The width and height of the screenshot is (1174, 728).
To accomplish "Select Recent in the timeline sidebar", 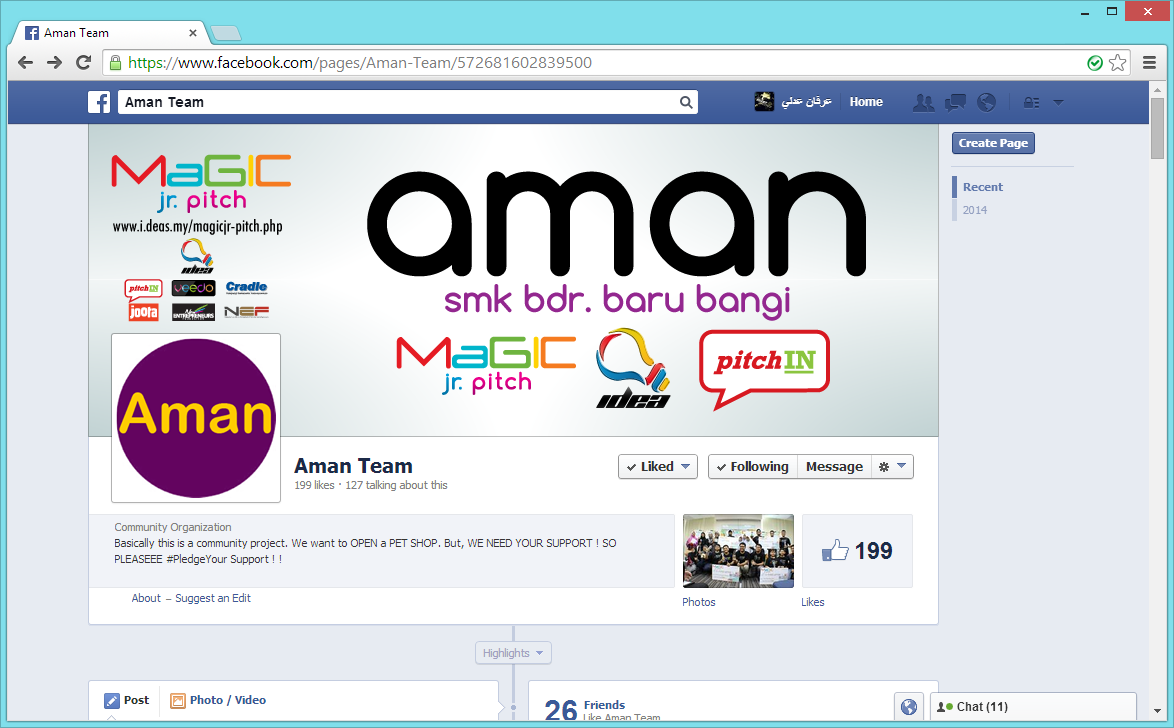I will coord(982,187).
